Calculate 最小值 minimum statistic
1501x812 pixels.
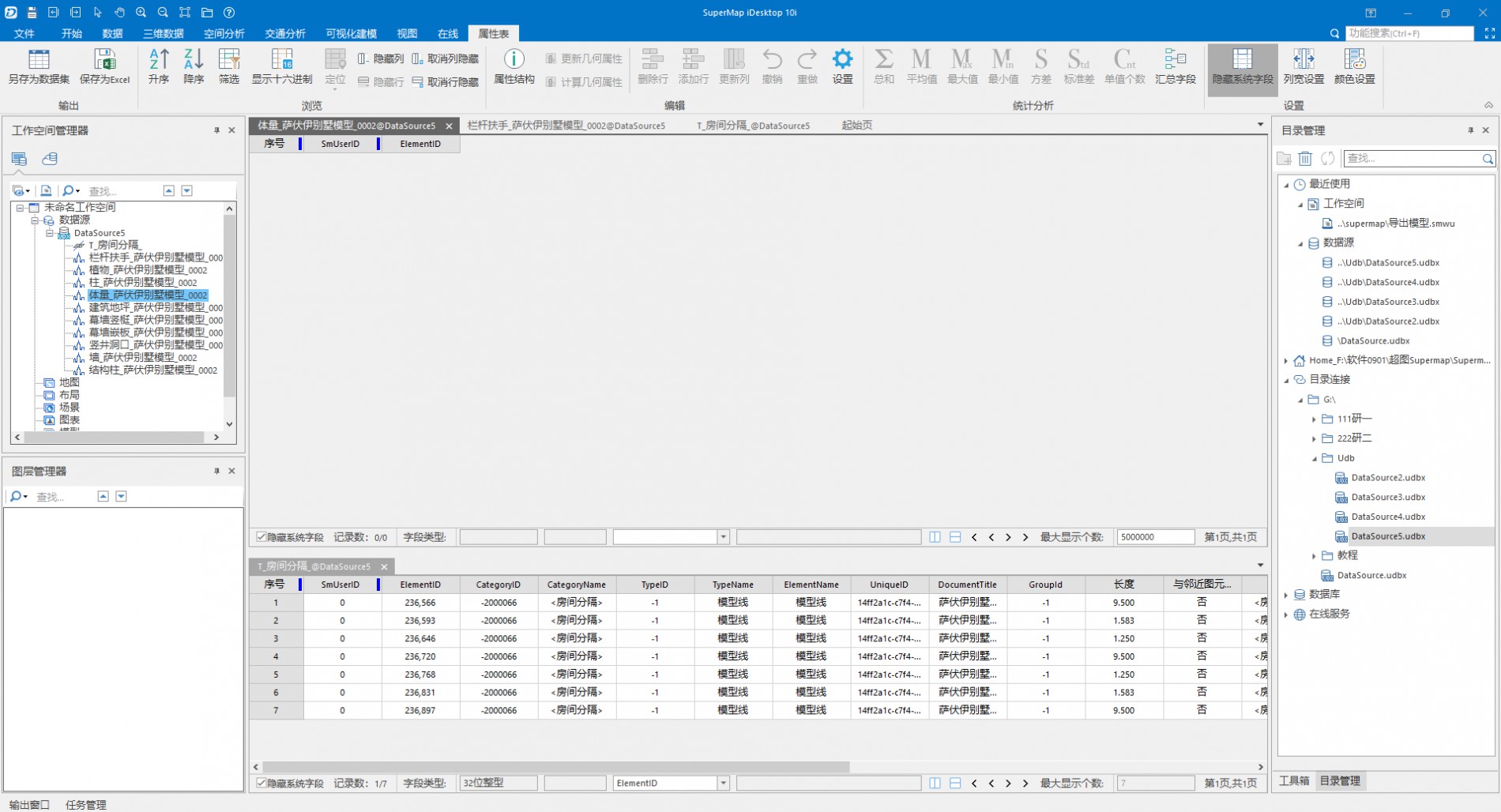(1003, 66)
